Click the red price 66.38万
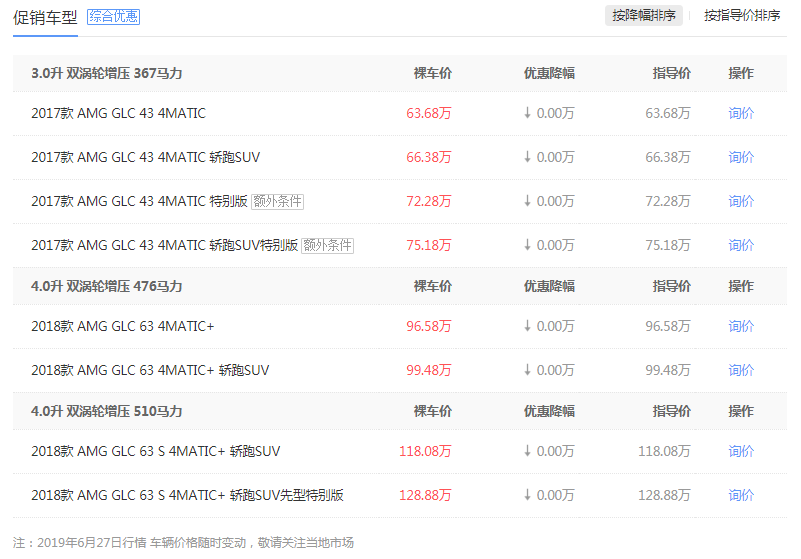This screenshot has width=801, height=559. click(x=429, y=157)
